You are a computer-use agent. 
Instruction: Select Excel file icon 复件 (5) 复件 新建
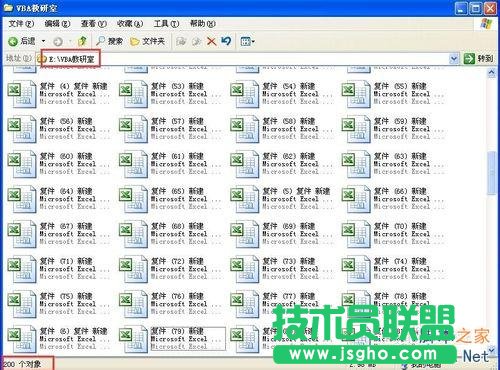[x=245, y=199]
